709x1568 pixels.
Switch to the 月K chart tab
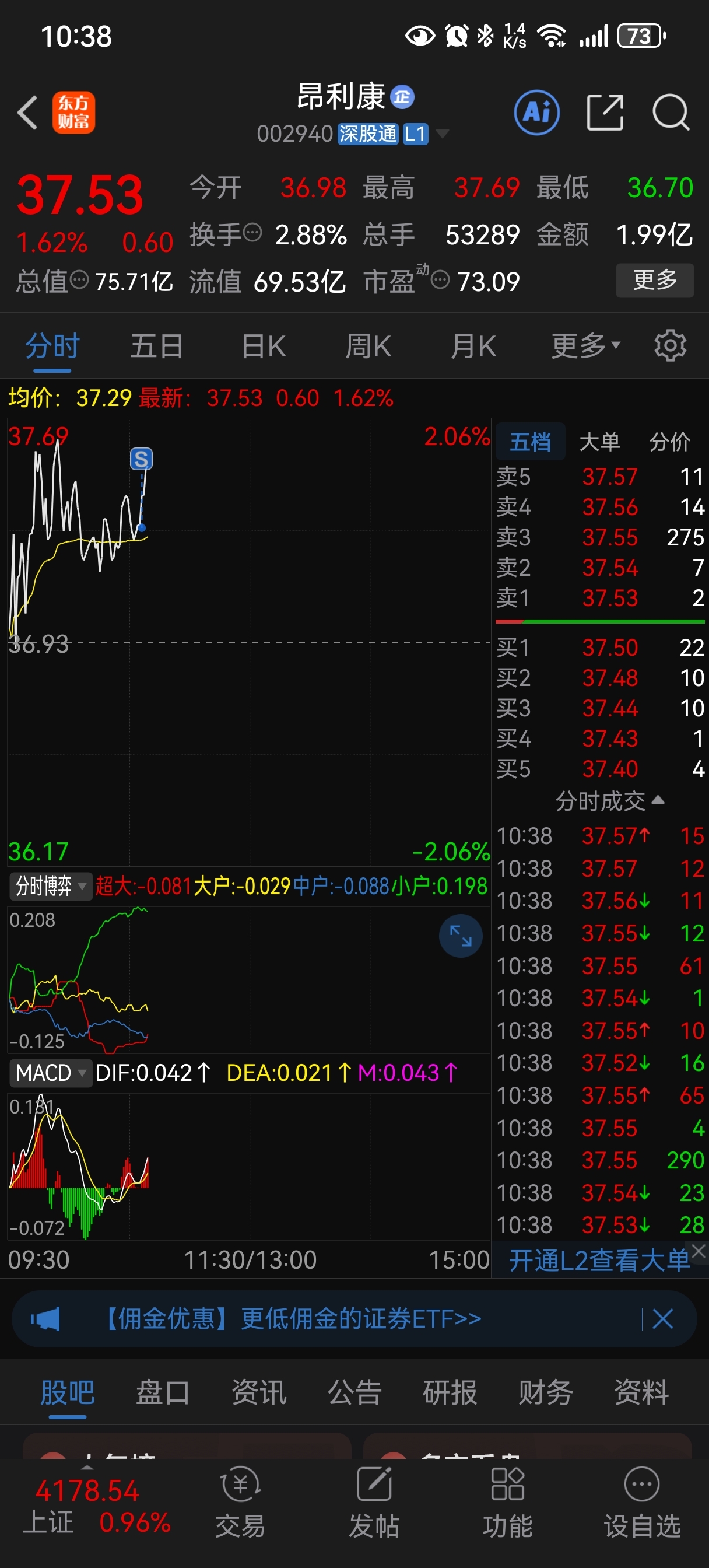pos(473,346)
